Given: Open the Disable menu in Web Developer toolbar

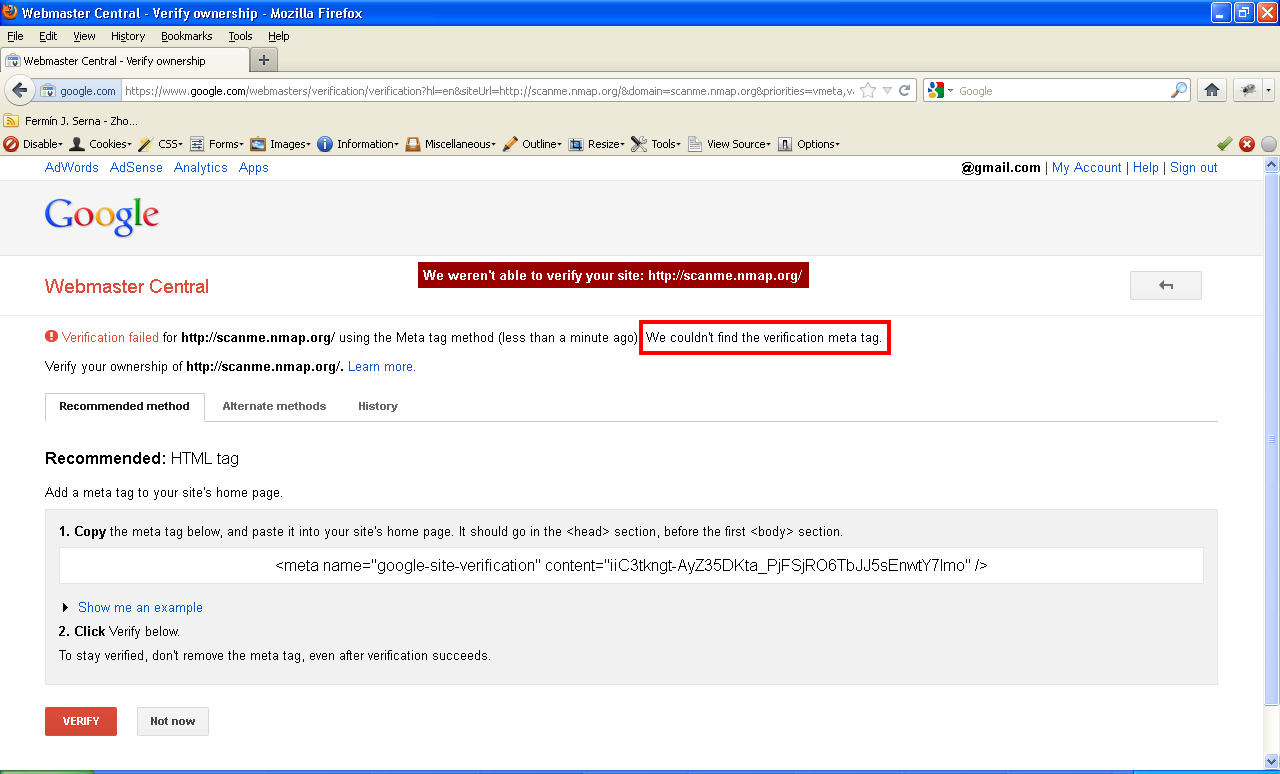Looking at the screenshot, I should [33, 144].
